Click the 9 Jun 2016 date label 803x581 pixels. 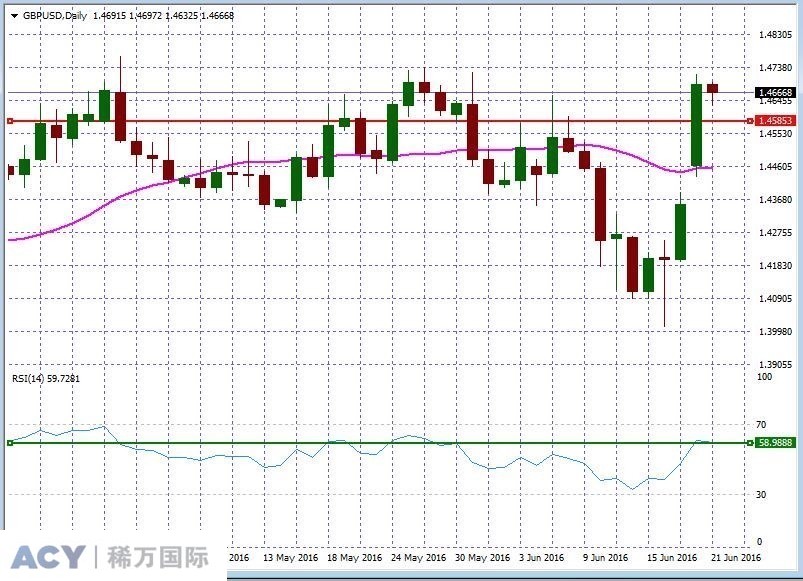[605, 557]
